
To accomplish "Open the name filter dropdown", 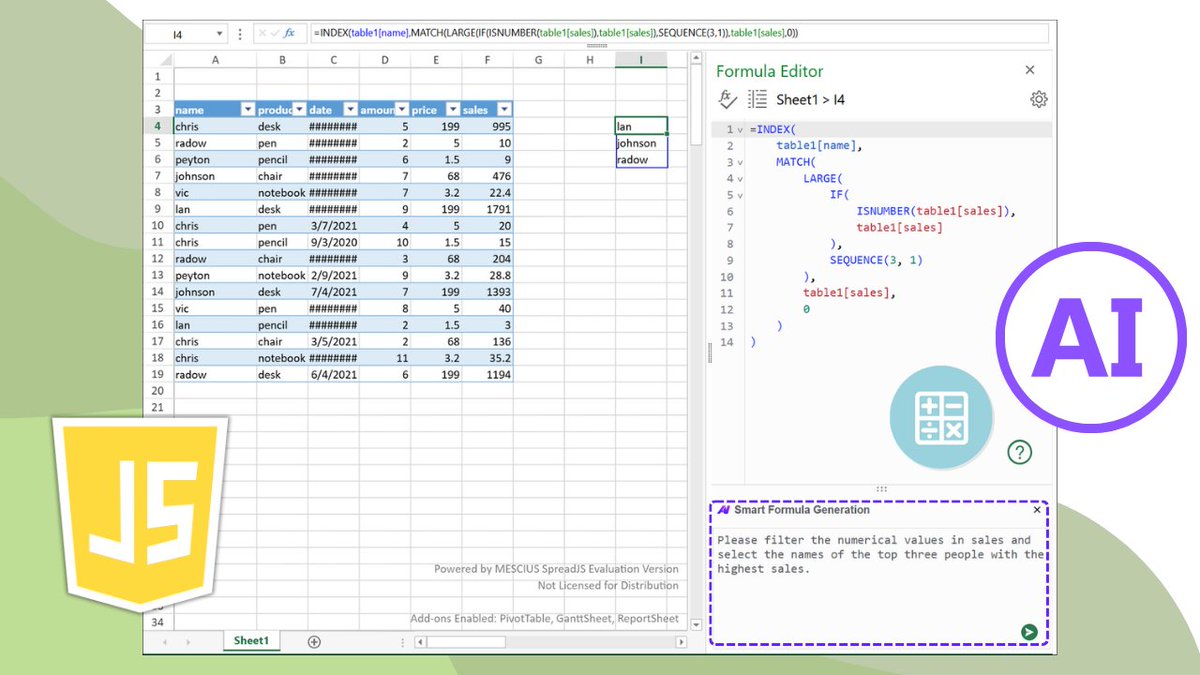I will (x=247, y=110).
